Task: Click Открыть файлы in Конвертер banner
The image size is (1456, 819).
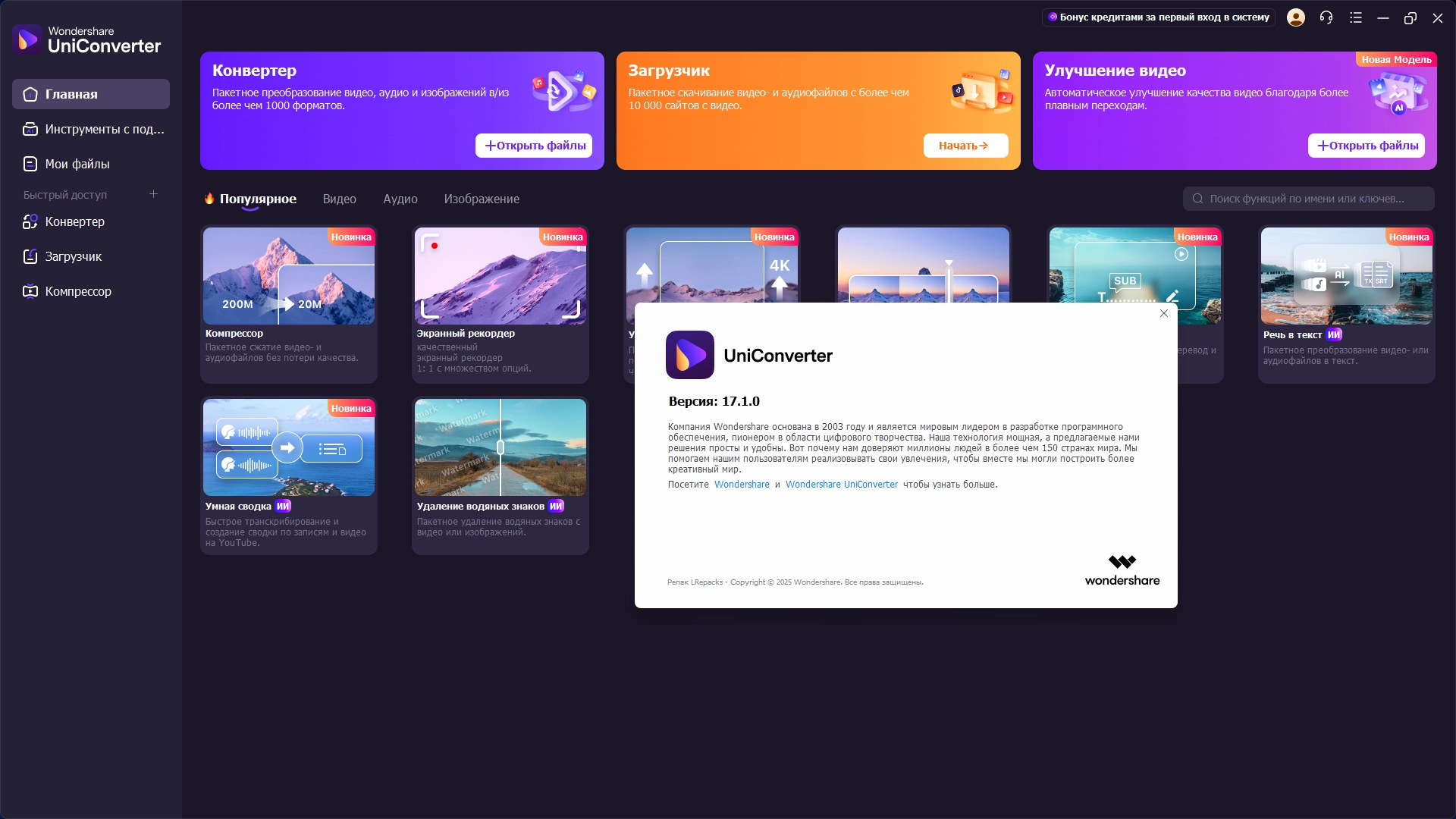Action: pos(534,146)
